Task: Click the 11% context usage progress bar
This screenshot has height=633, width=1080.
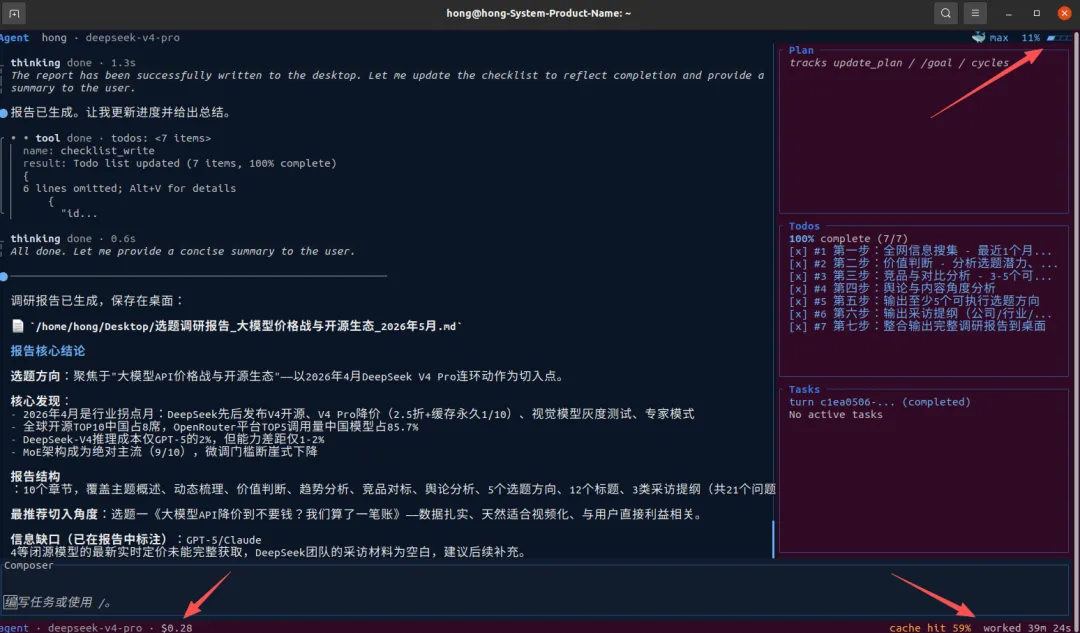Action: 1059,38
